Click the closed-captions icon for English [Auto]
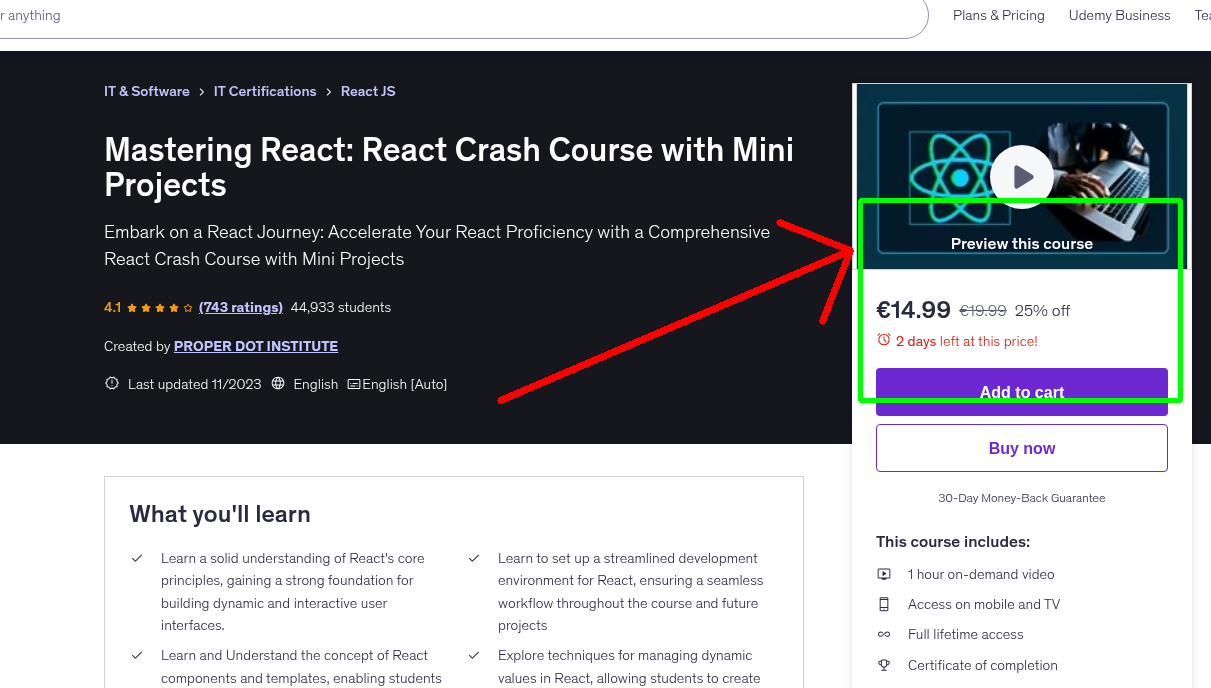 pos(355,384)
